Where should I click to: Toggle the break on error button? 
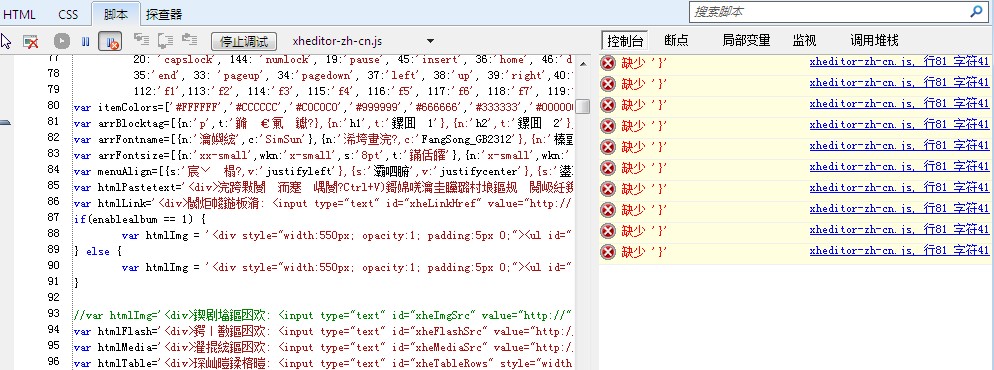(110, 42)
